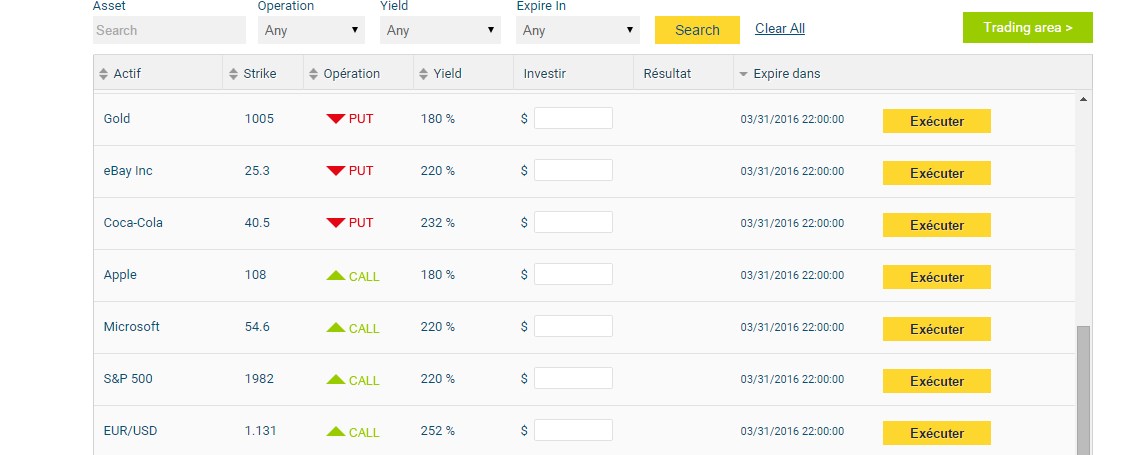This screenshot has width=1138, height=455.
Task: Click the Investir column header
Action: 545,74
